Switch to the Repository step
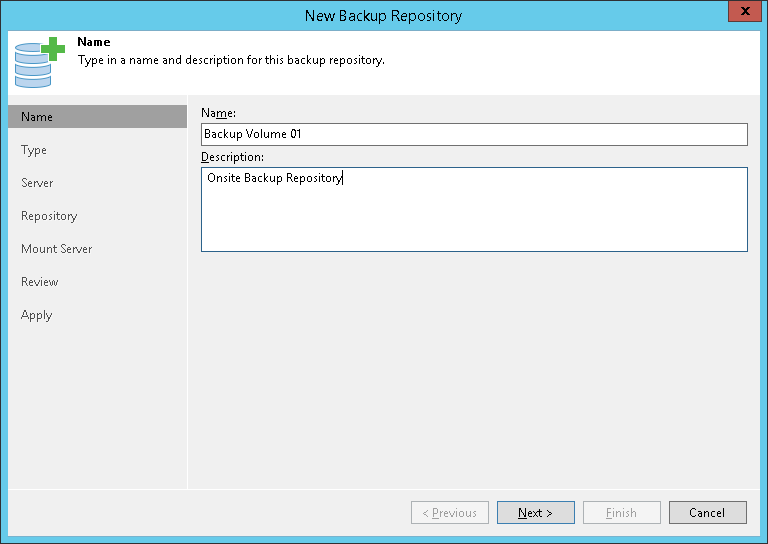The height and width of the screenshot is (544, 768). click(49, 216)
